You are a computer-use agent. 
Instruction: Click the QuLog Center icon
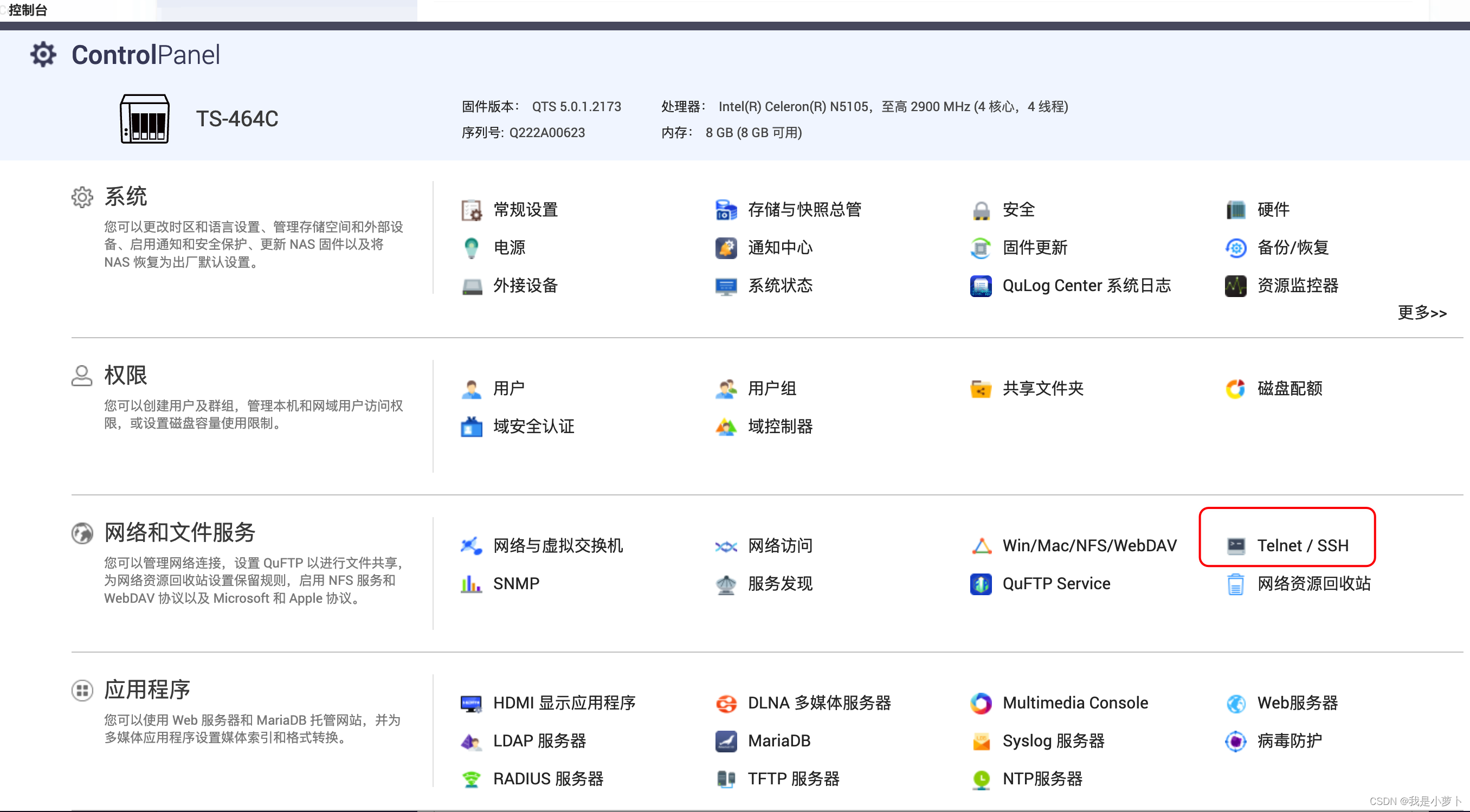(981, 286)
